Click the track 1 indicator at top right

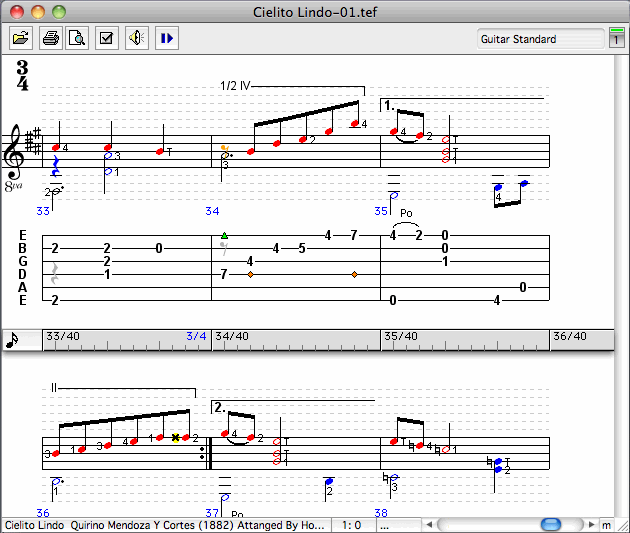point(616,38)
